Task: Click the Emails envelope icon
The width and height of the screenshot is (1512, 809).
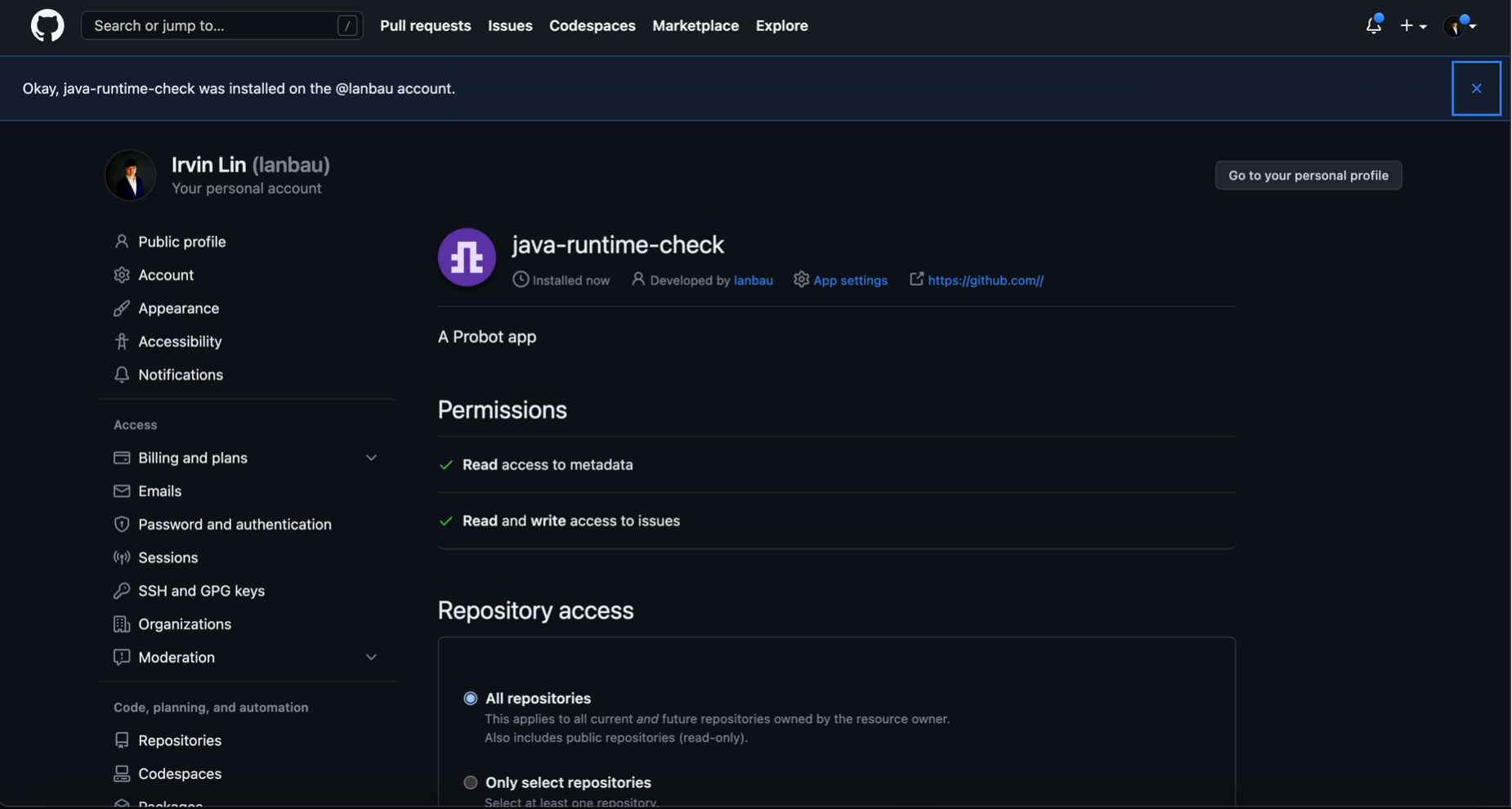Action: click(122, 491)
